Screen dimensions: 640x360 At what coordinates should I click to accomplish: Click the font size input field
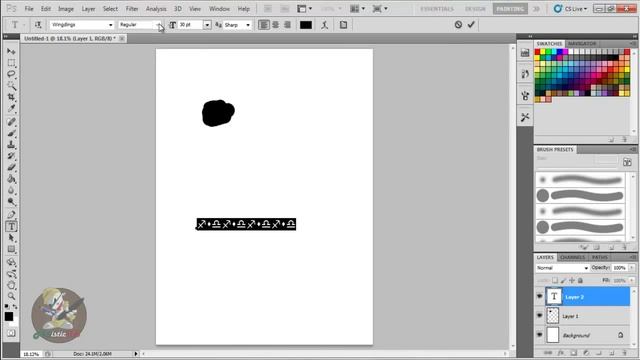click(191, 25)
